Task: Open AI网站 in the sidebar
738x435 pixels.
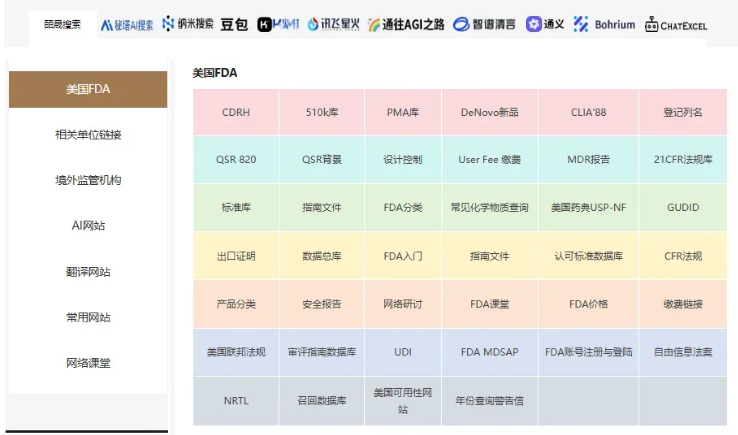Action: pos(88,226)
